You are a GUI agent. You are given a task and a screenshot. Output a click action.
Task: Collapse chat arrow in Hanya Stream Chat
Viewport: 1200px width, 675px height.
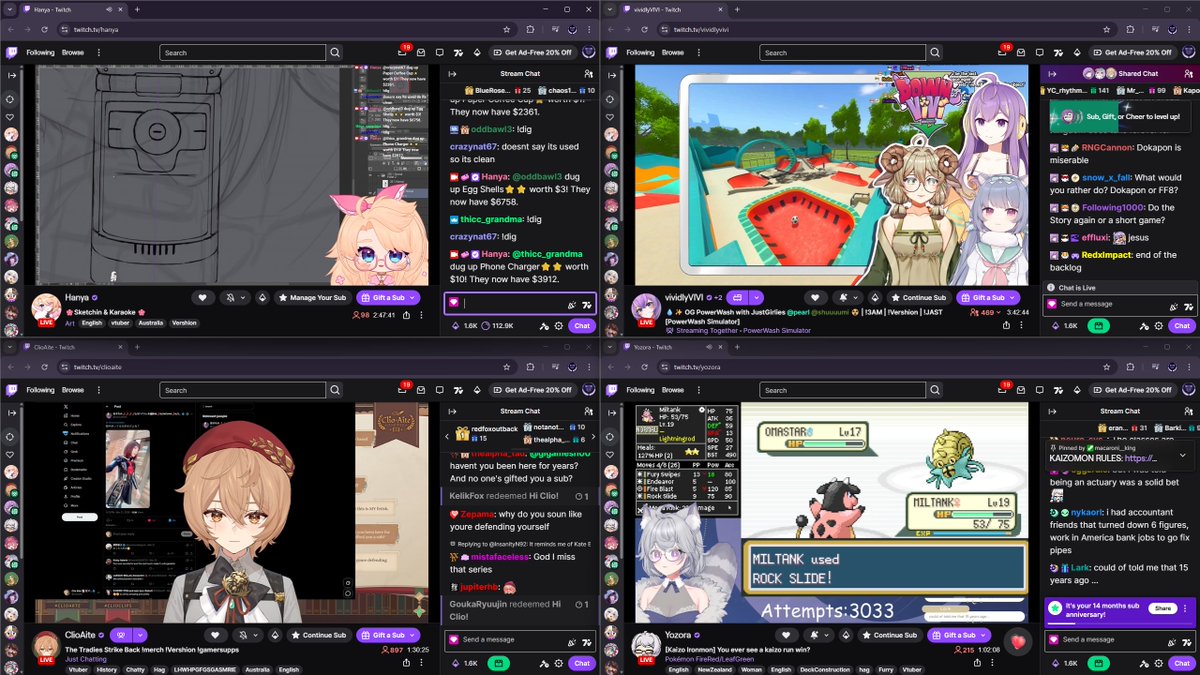[452, 74]
